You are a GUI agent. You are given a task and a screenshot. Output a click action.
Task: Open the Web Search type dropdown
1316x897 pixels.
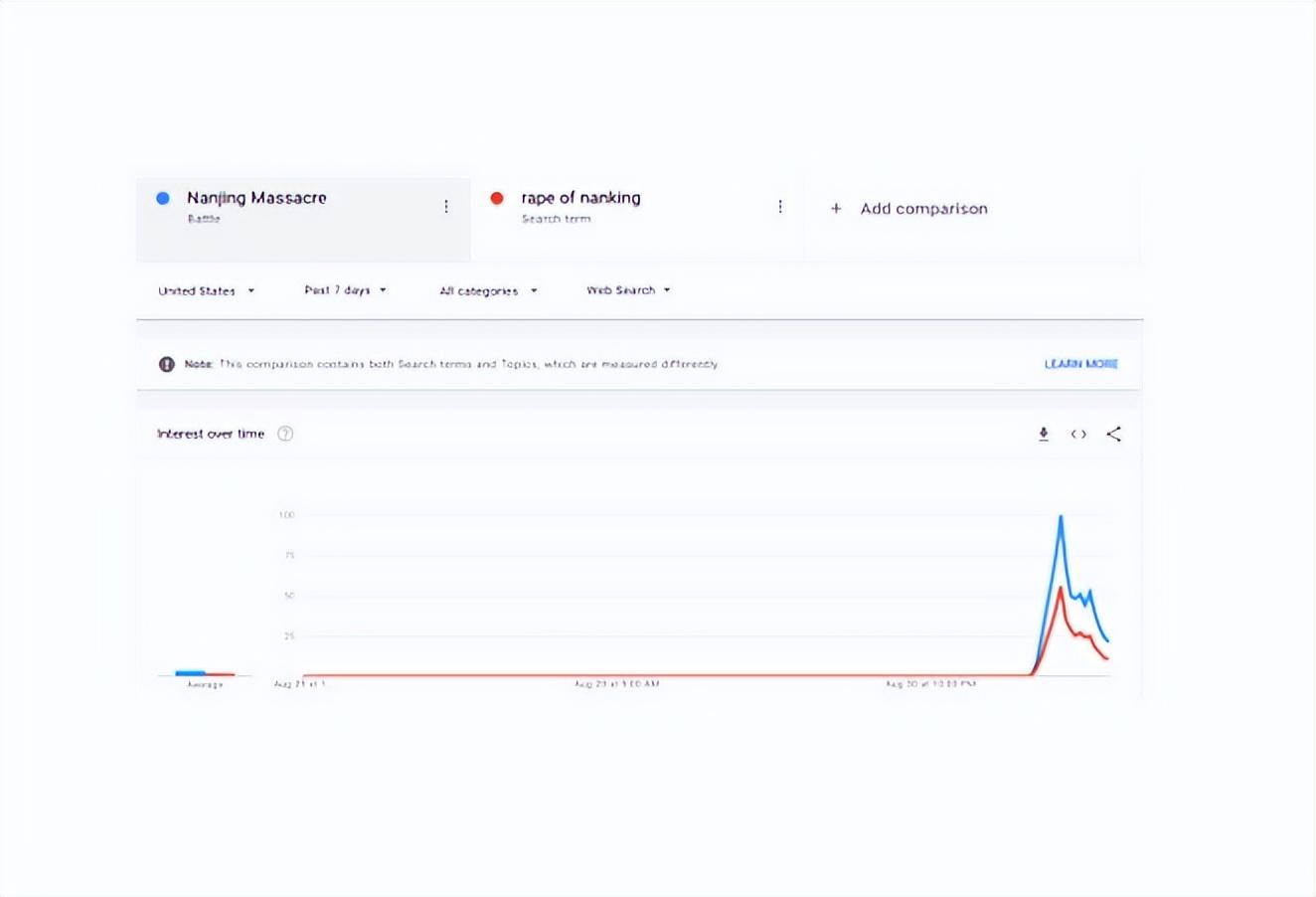tap(628, 290)
